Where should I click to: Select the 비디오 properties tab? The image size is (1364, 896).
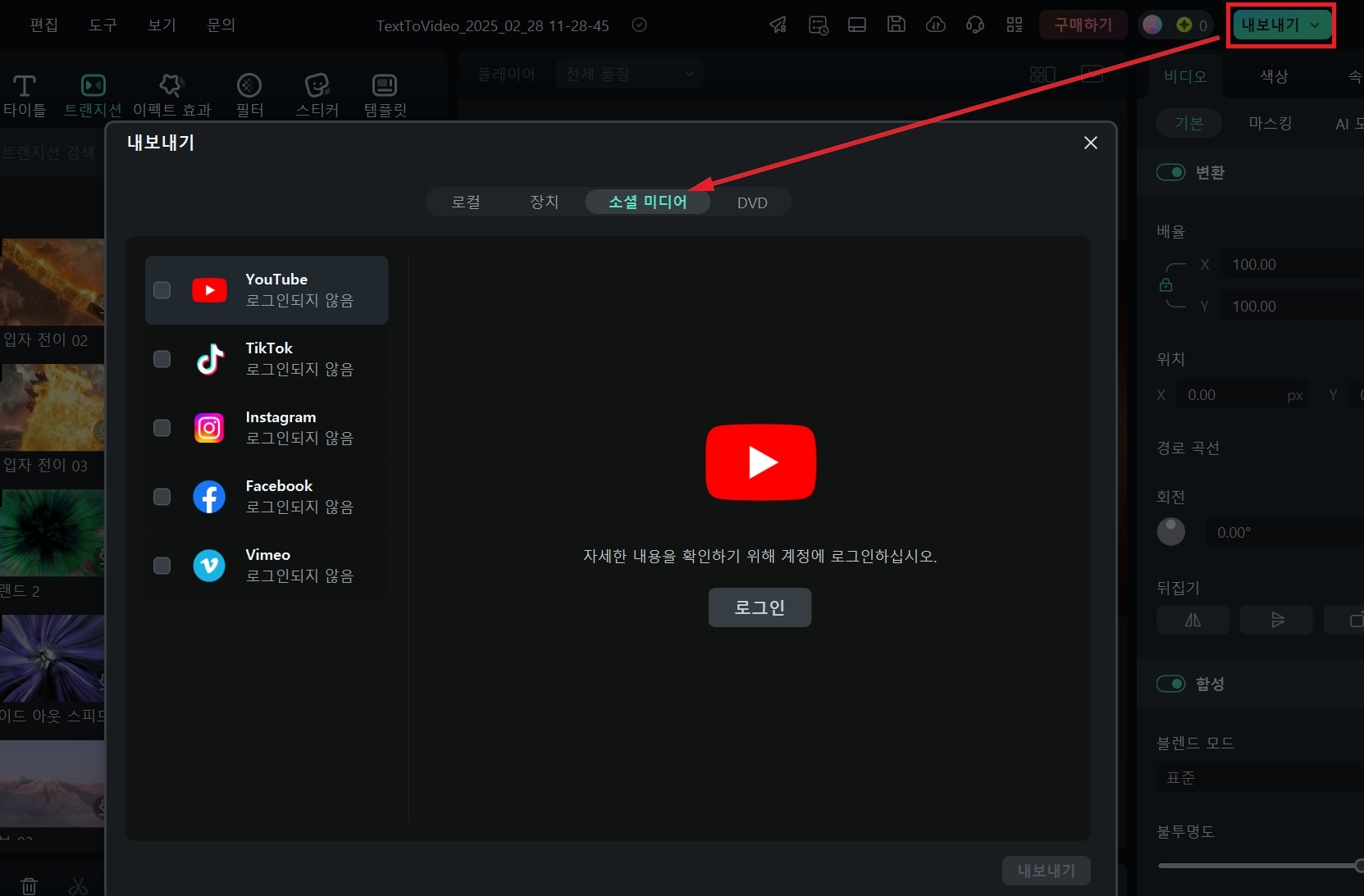coord(1185,76)
